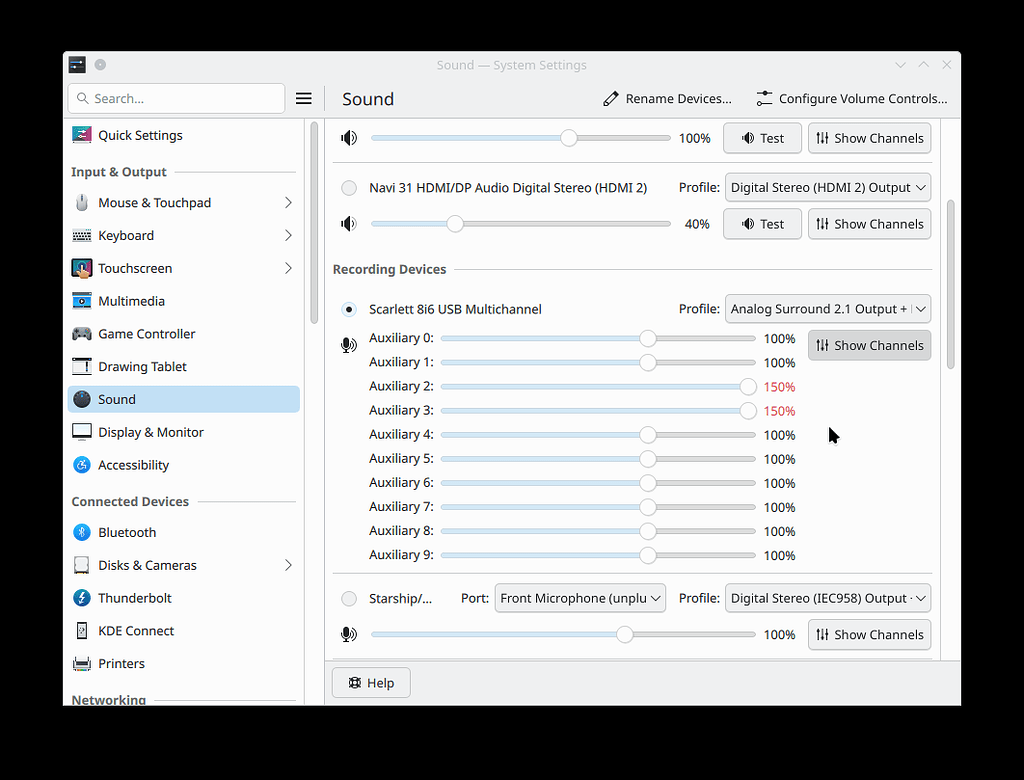Click the Drawing Tablet icon
1024x780 pixels.
[x=81, y=366]
